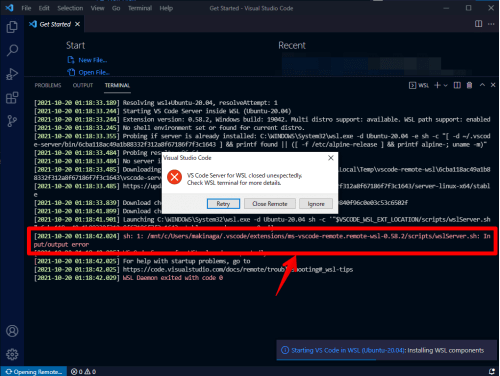Open the Accounts menu icon
500x376 pixels.
(x=12, y=331)
